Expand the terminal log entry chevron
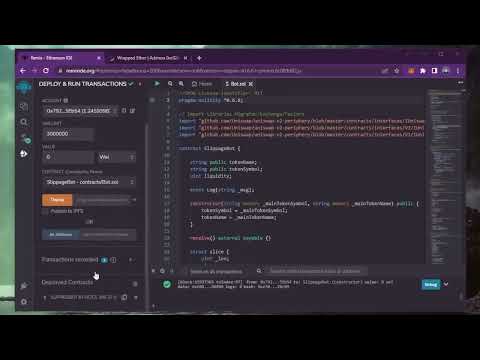 click(446, 284)
